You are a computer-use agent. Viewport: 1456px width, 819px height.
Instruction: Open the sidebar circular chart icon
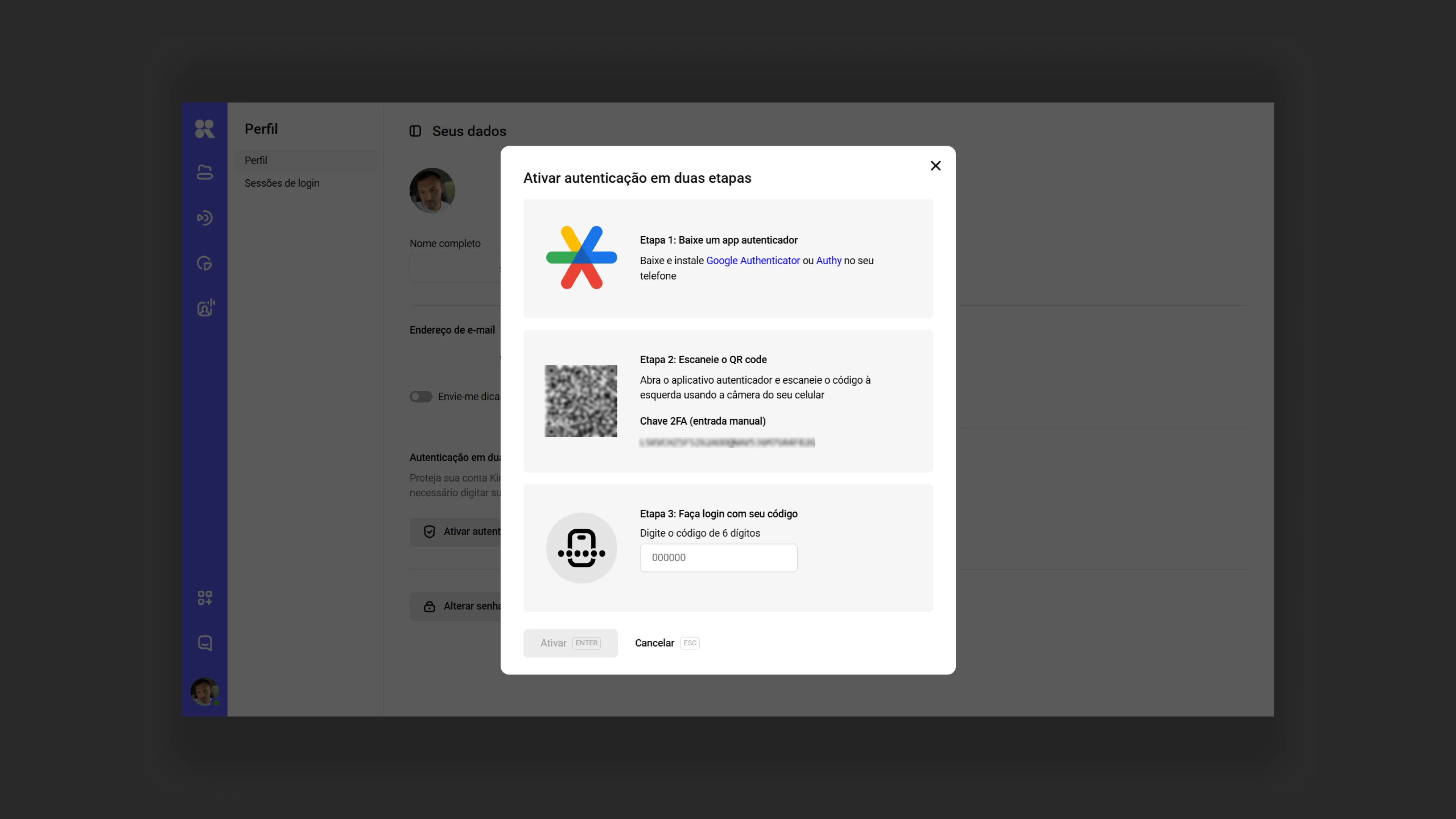[x=205, y=263]
